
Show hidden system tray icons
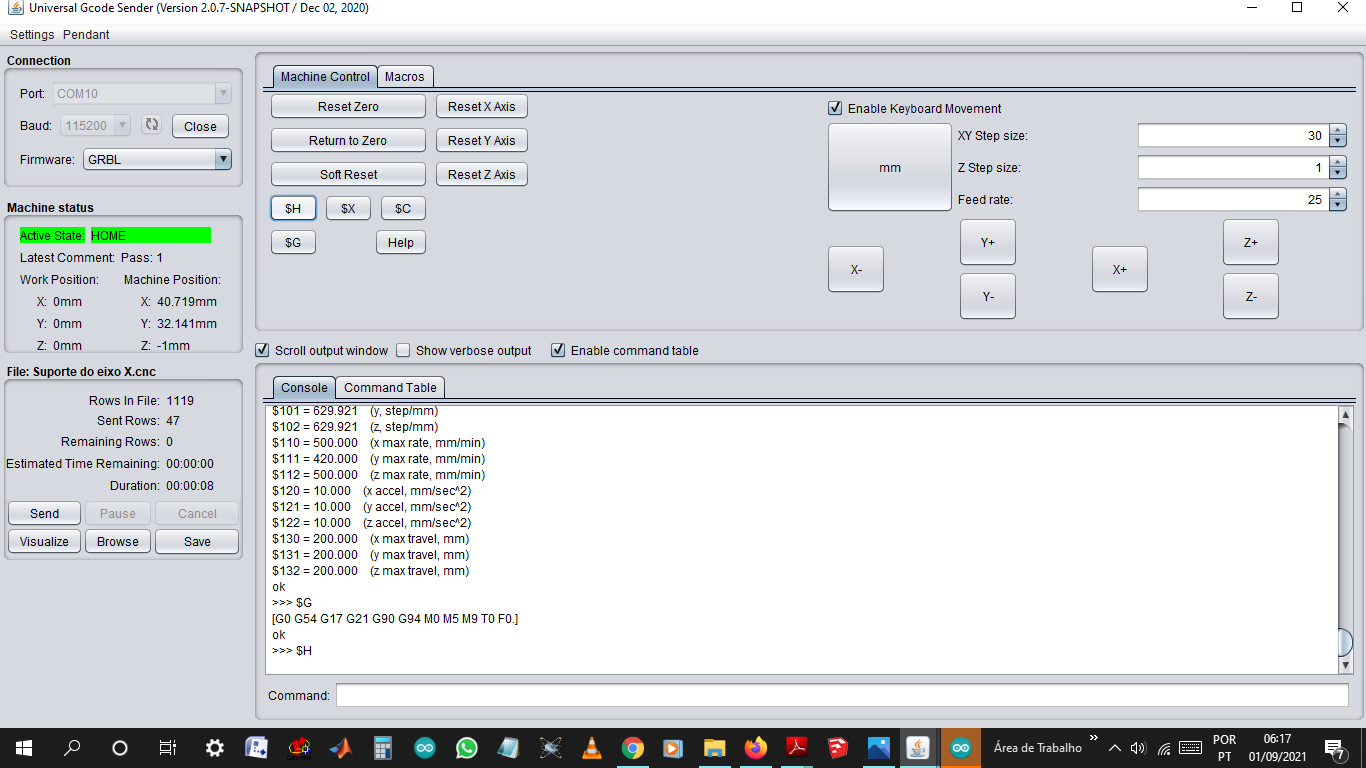(x=1114, y=747)
